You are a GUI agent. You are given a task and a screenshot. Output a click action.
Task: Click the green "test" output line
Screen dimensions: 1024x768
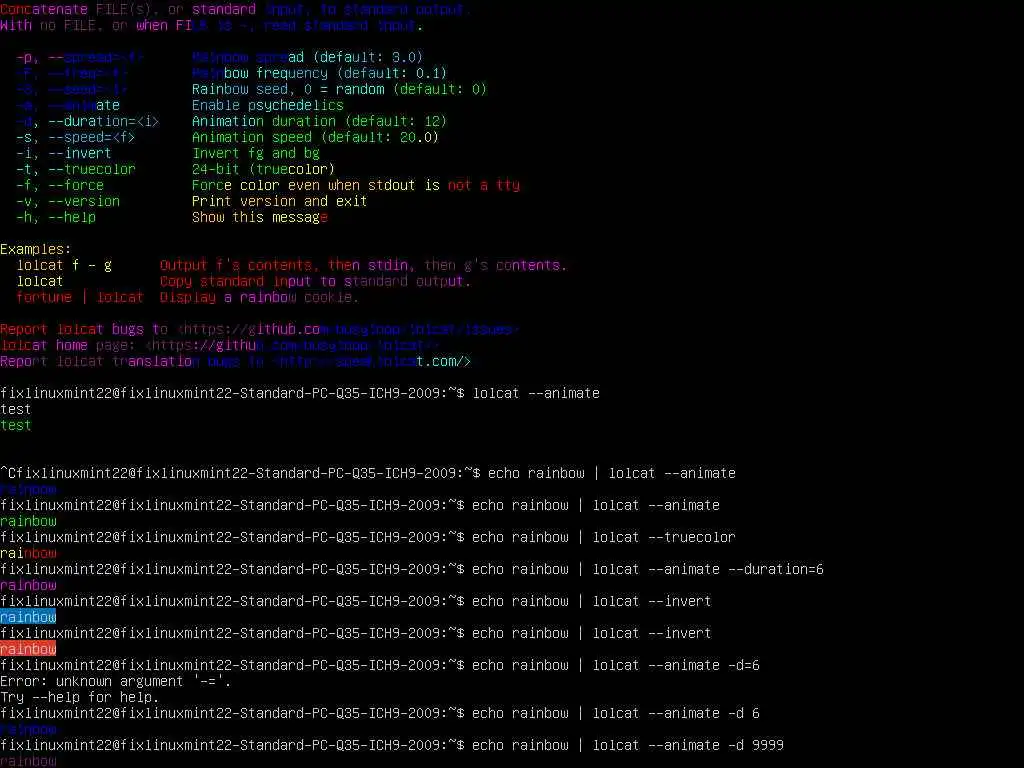click(16, 425)
